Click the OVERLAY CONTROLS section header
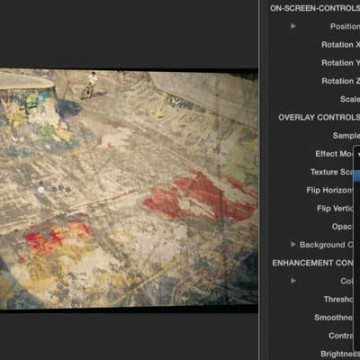 click(x=319, y=117)
